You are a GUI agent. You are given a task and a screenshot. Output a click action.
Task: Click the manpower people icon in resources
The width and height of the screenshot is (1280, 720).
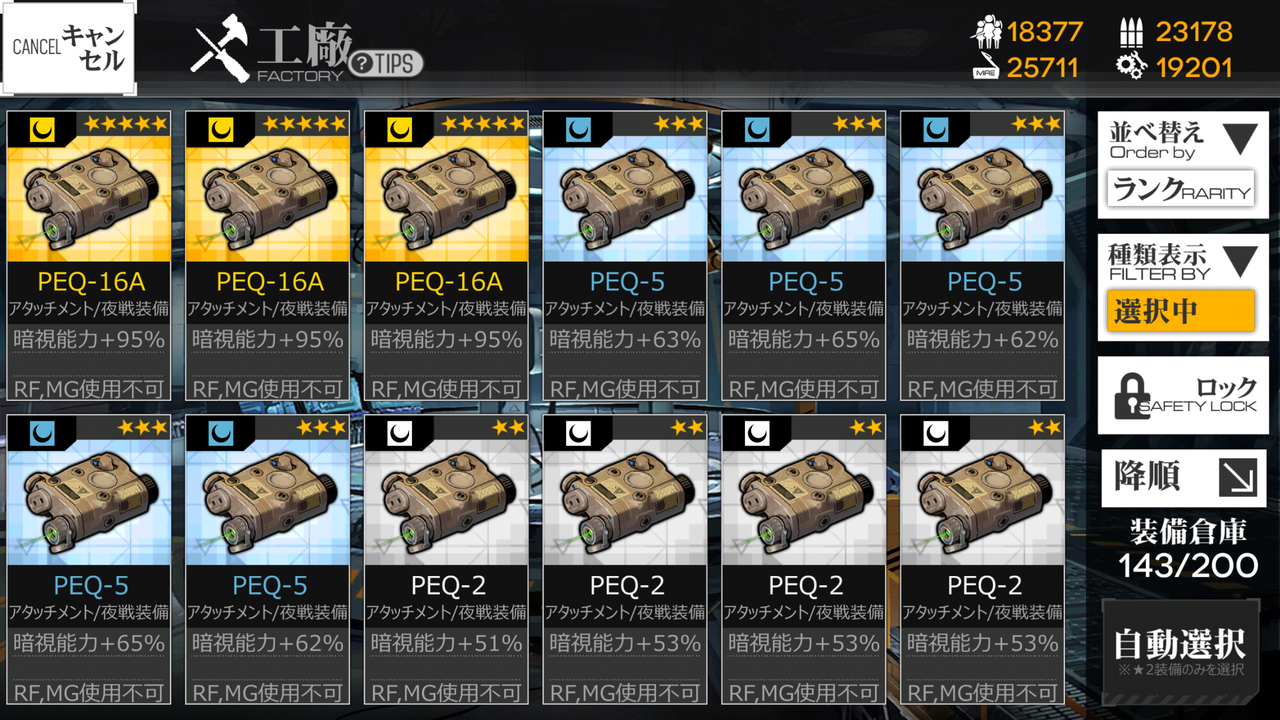point(986,32)
